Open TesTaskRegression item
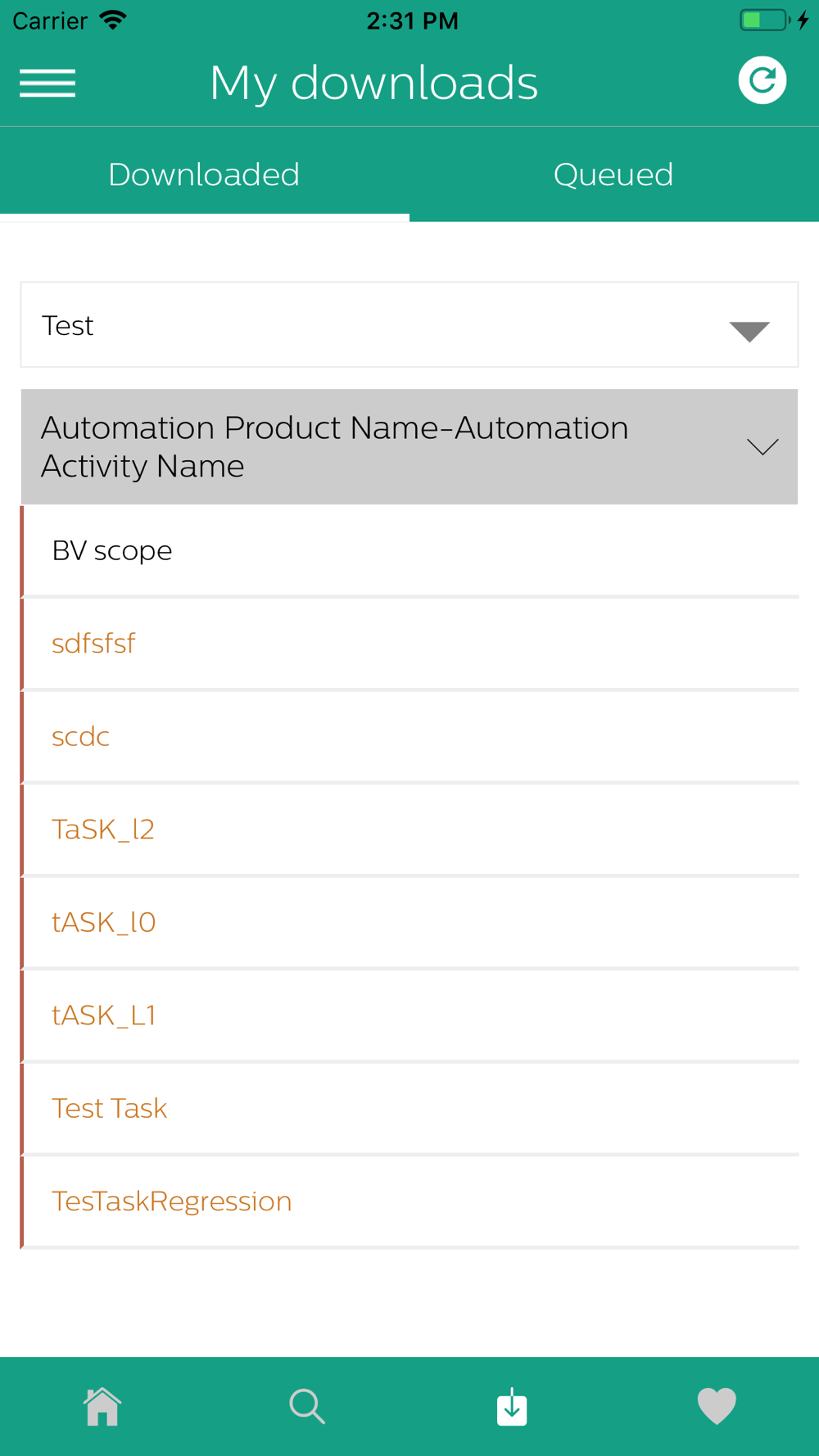The height and width of the screenshot is (1456, 819). (x=172, y=1201)
